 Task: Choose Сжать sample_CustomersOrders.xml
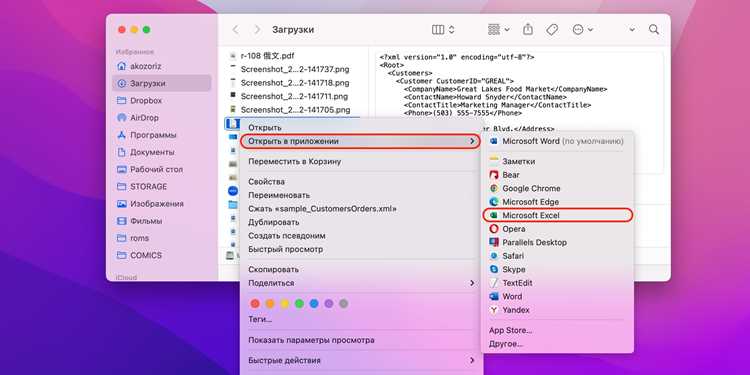click(x=361, y=209)
